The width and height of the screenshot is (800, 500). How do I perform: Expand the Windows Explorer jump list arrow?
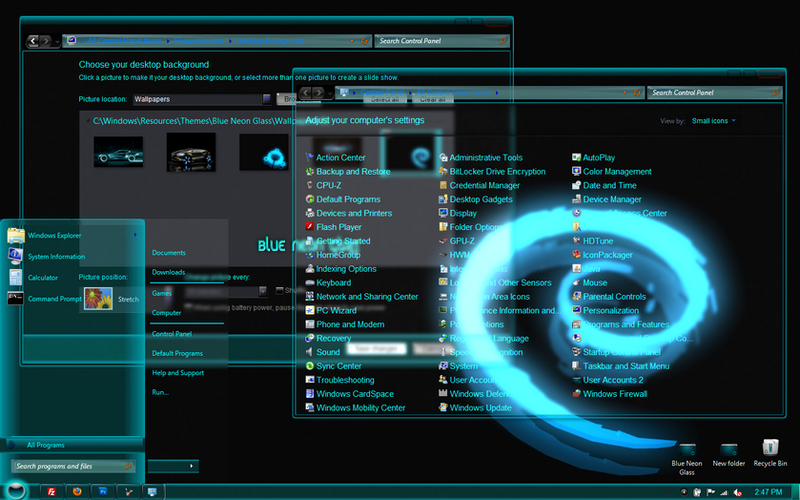pos(135,235)
